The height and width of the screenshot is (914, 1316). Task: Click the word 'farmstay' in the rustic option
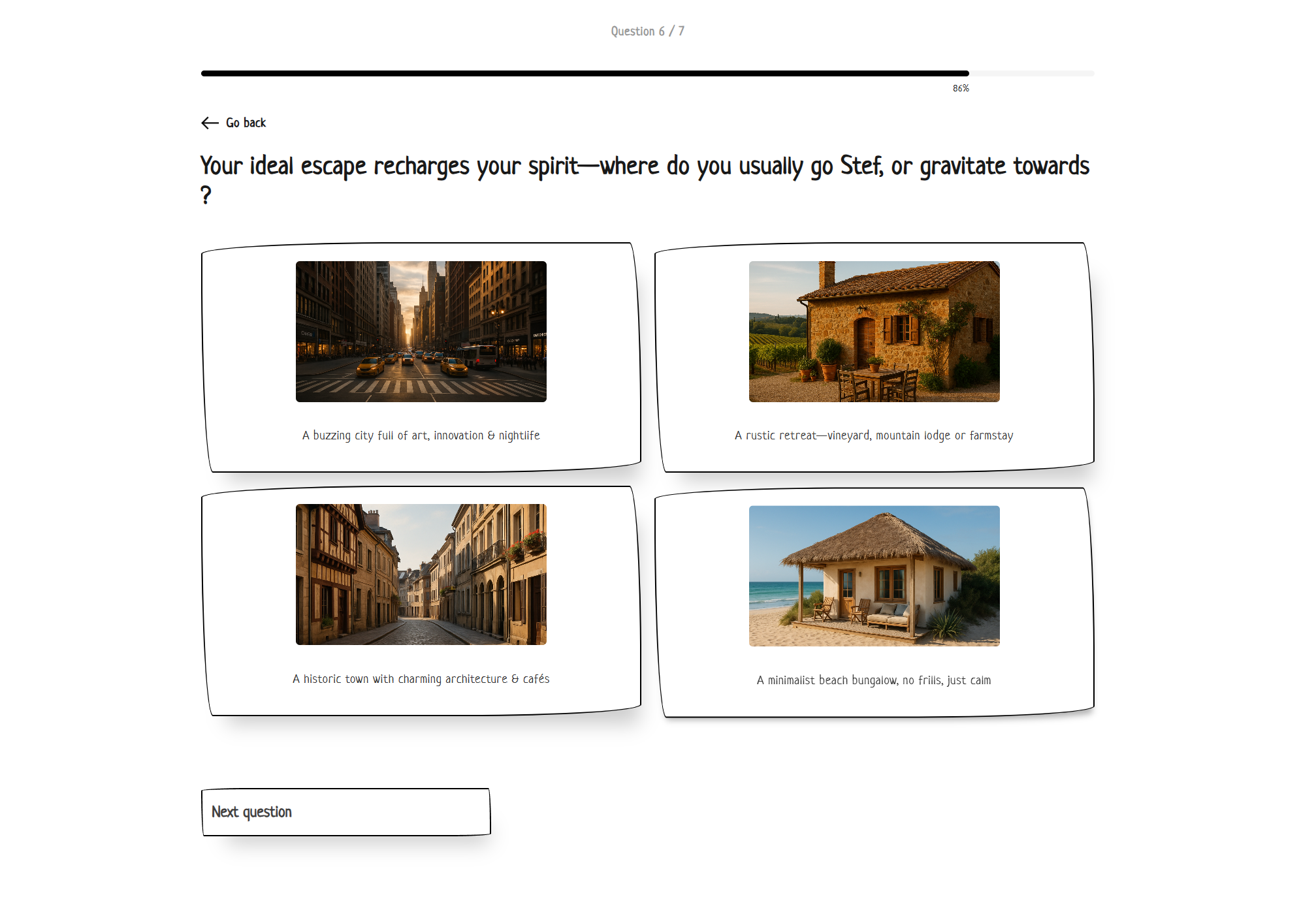point(991,435)
